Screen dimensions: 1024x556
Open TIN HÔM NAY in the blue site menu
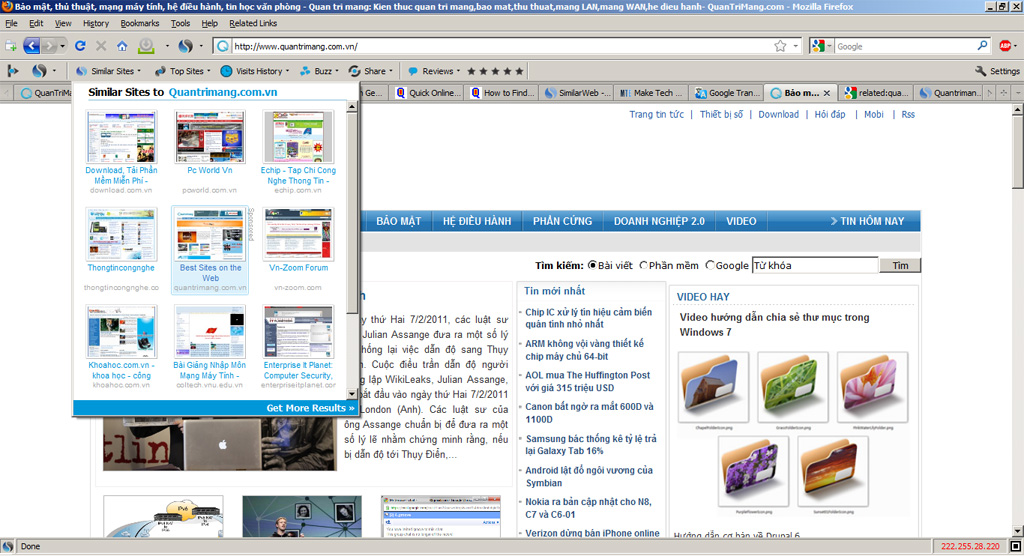867,221
